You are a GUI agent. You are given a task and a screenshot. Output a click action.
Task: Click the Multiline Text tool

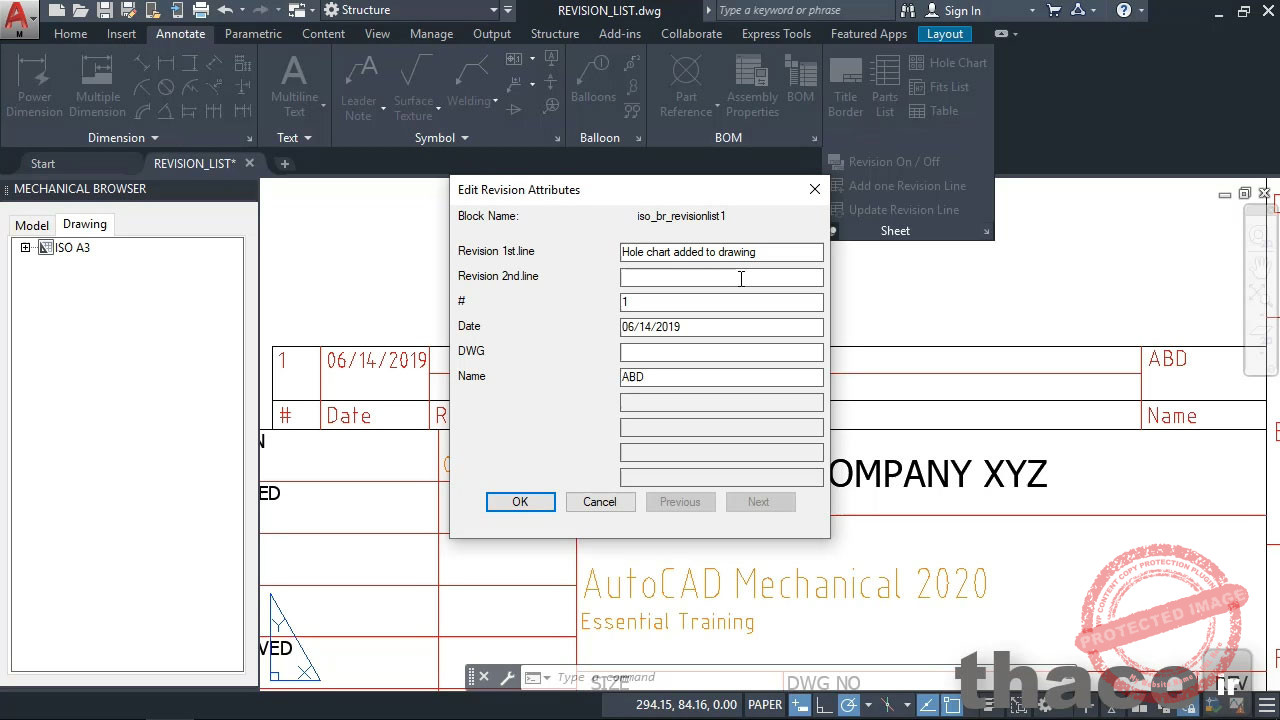294,86
